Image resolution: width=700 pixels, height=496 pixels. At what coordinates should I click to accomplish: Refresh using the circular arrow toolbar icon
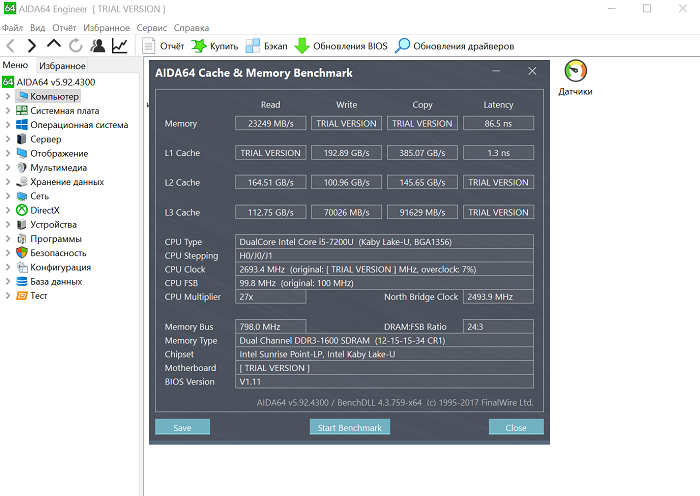click(x=75, y=46)
